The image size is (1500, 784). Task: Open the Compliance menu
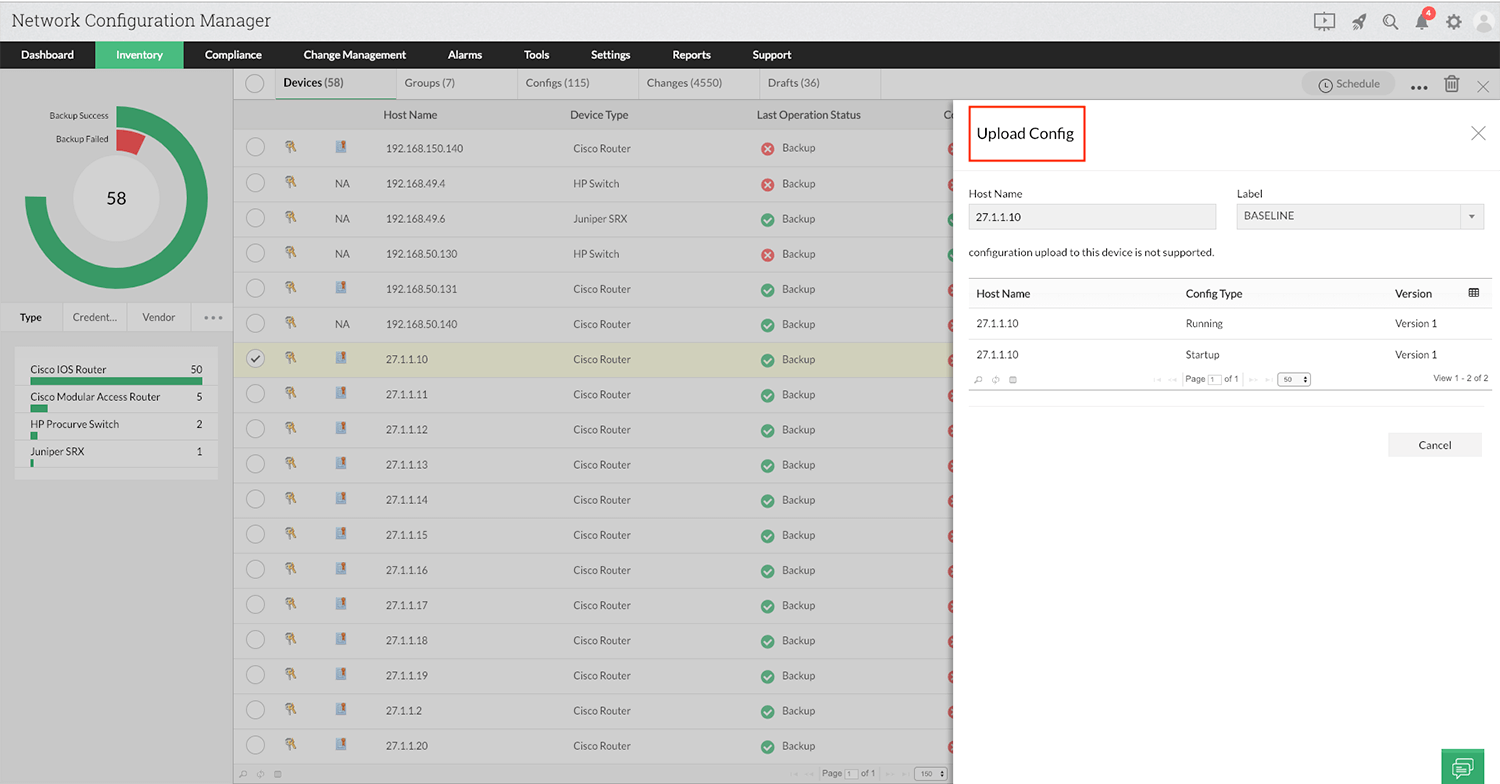(233, 55)
